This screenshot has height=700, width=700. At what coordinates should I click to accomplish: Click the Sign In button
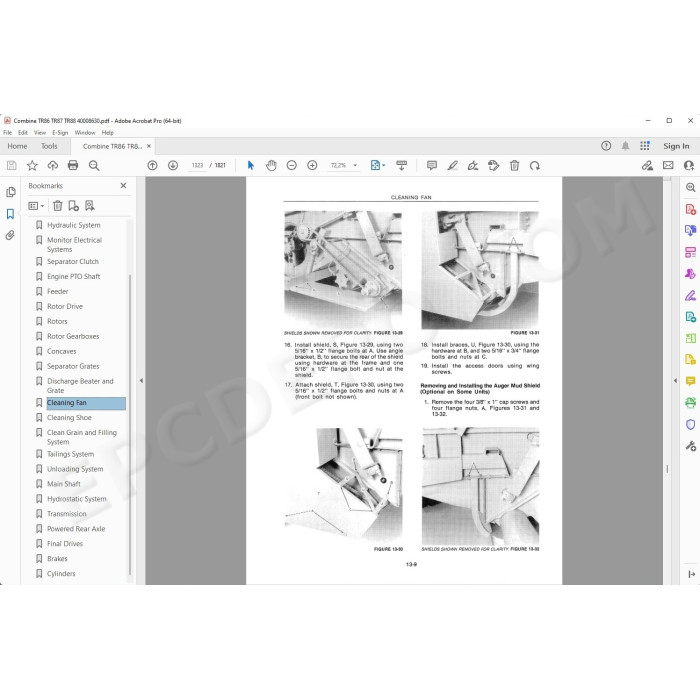676,146
